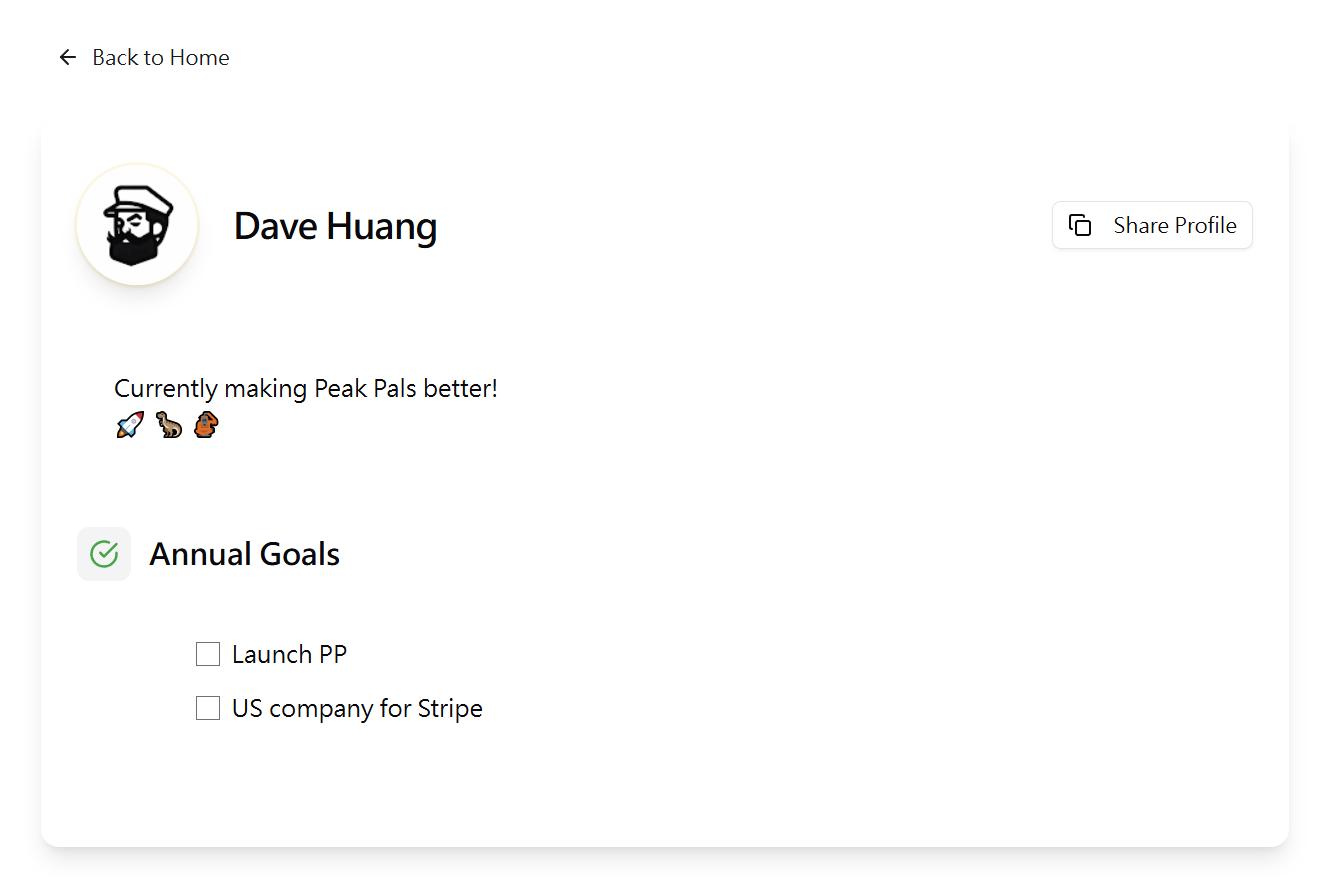Click the orangutan emoji in the bio

tap(206, 426)
